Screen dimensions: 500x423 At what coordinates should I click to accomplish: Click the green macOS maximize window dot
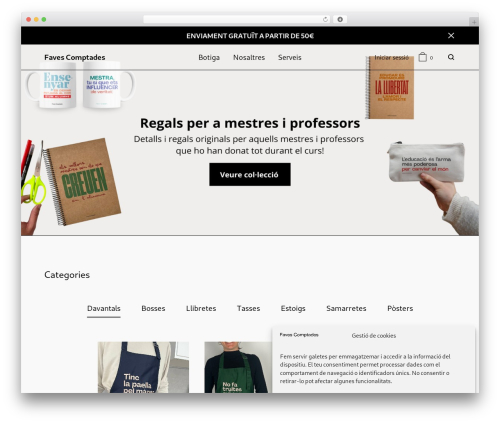44,19
